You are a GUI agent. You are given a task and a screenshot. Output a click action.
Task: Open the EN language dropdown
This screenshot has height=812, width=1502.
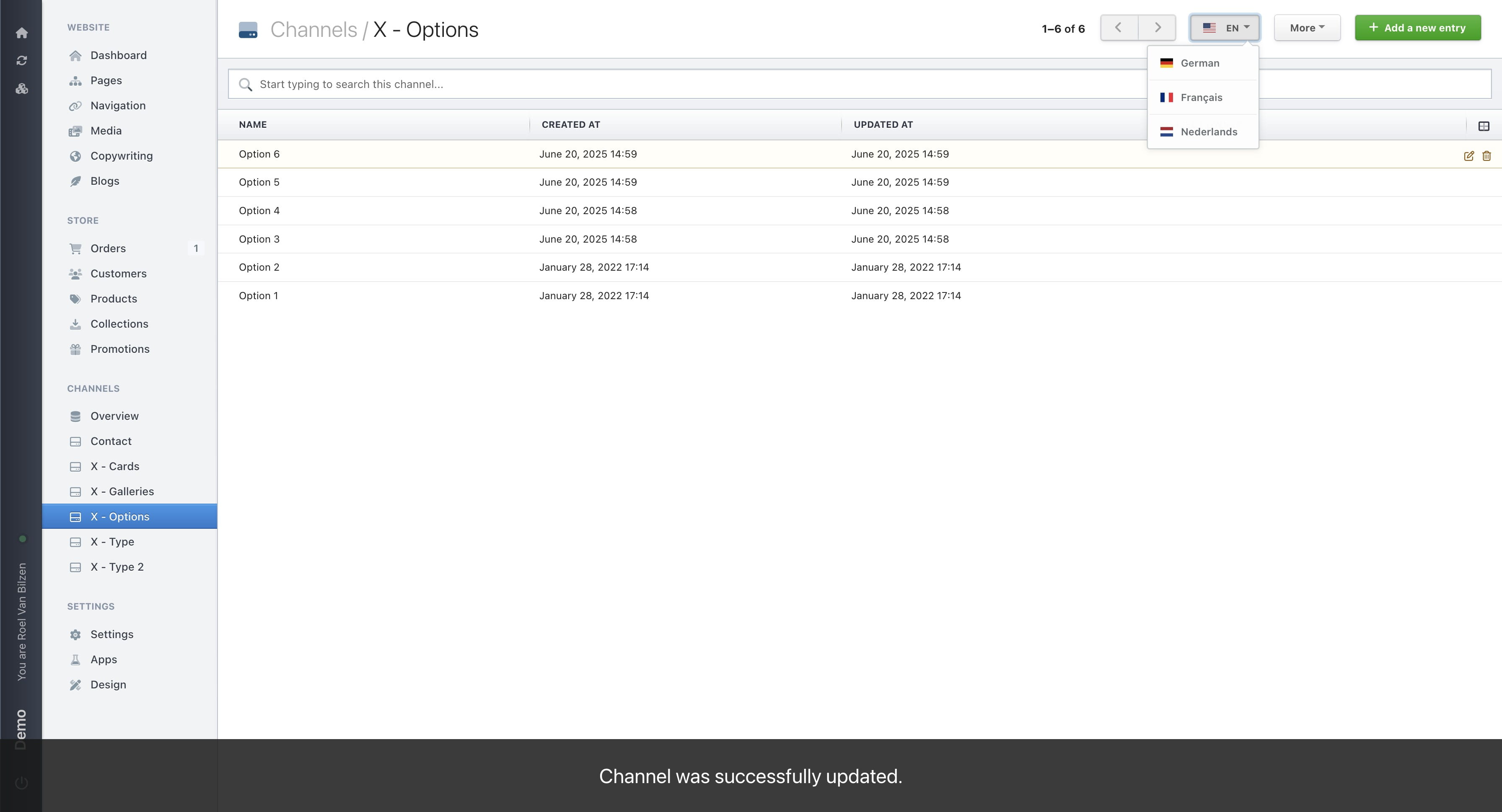point(1225,27)
